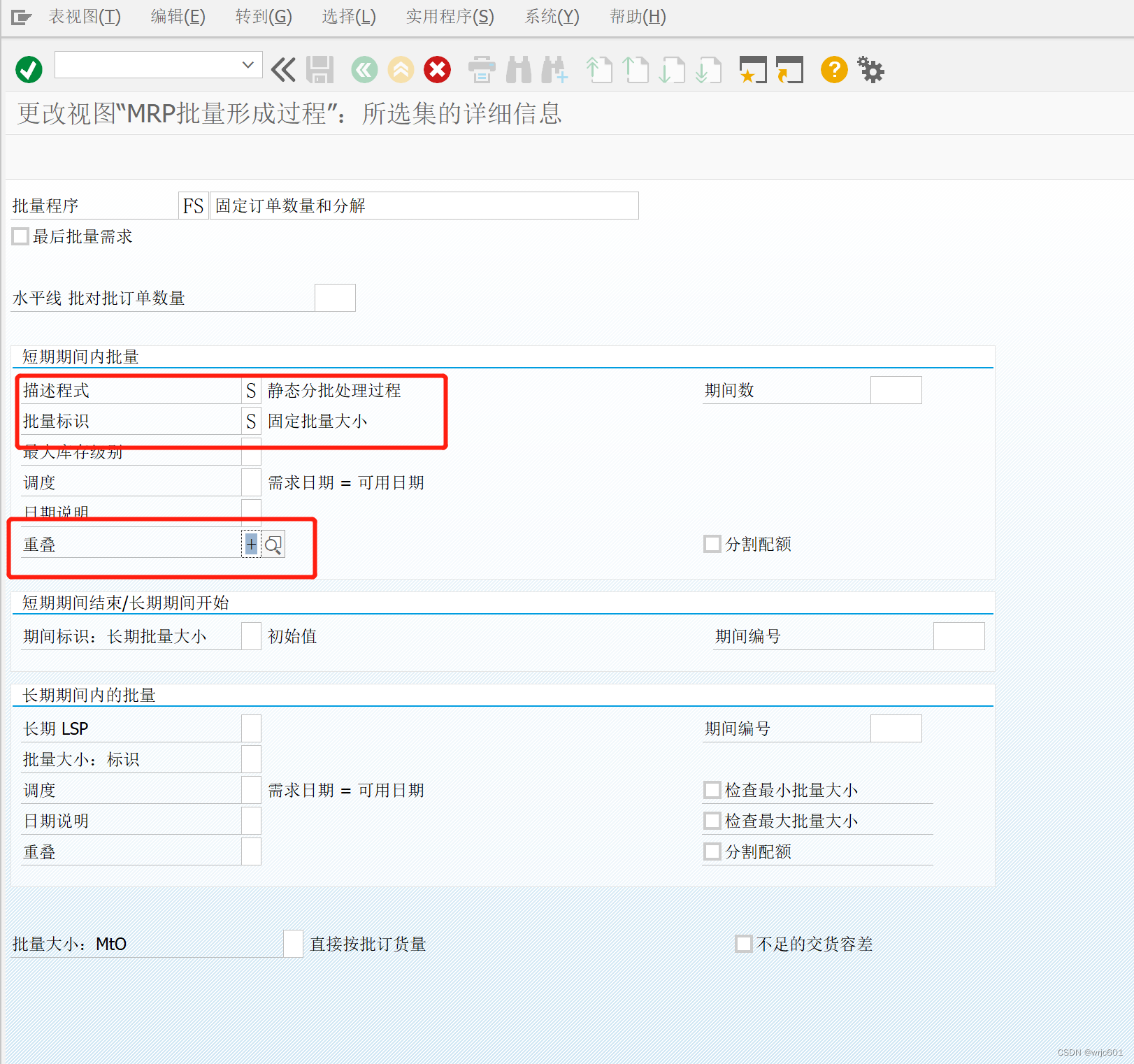
Task: Enable 检查最大批量大小 checkbox
Action: pyautogui.click(x=712, y=821)
